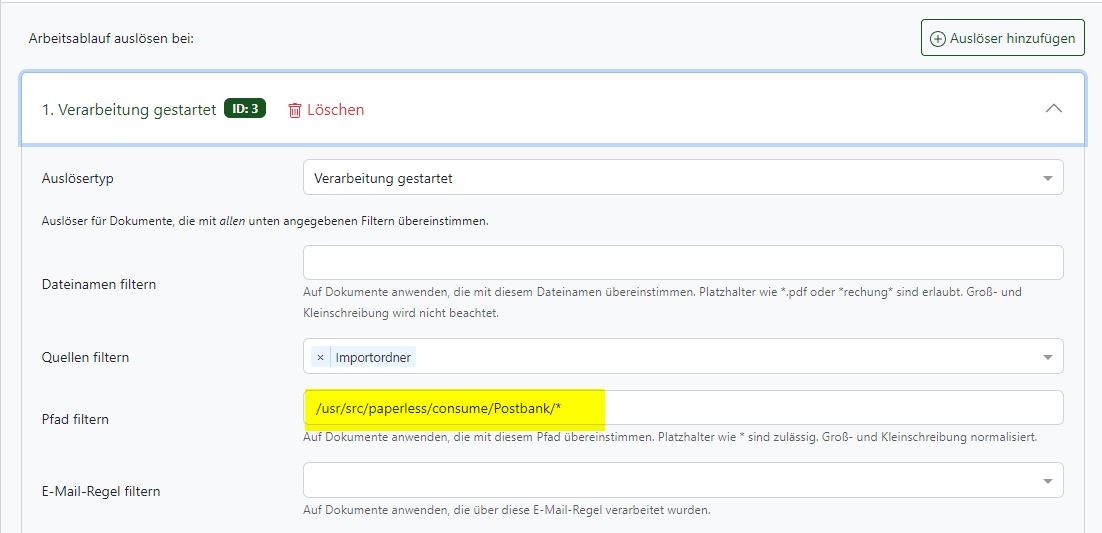Click the 'Pfad filtern' field label
Image resolution: width=1102 pixels, height=533 pixels.
(x=75, y=419)
